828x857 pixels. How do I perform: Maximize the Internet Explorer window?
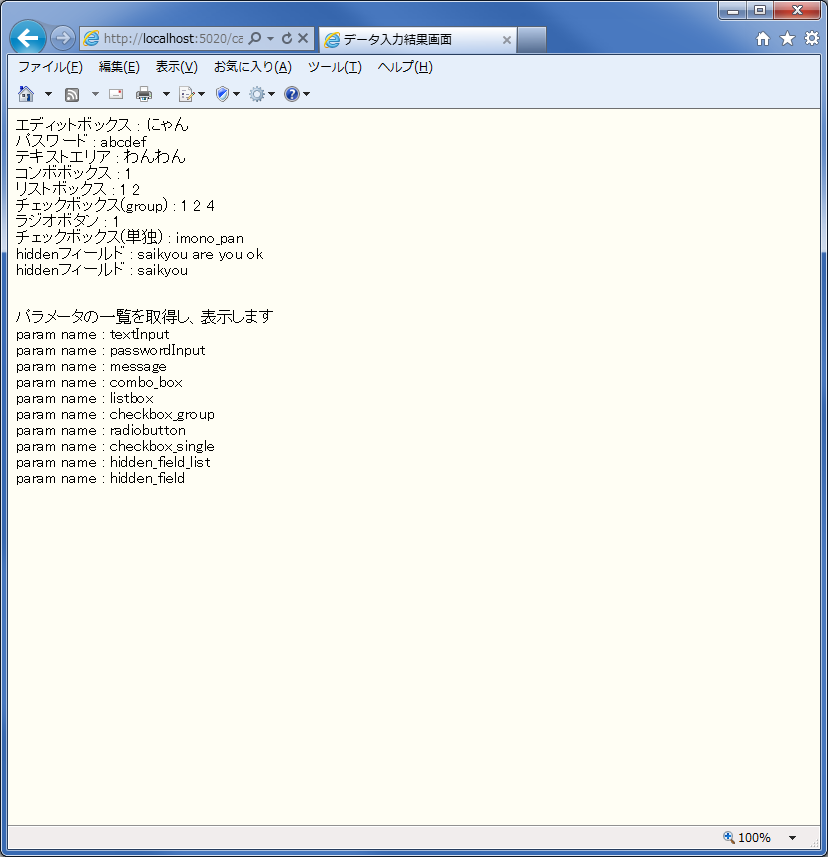[760, 10]
